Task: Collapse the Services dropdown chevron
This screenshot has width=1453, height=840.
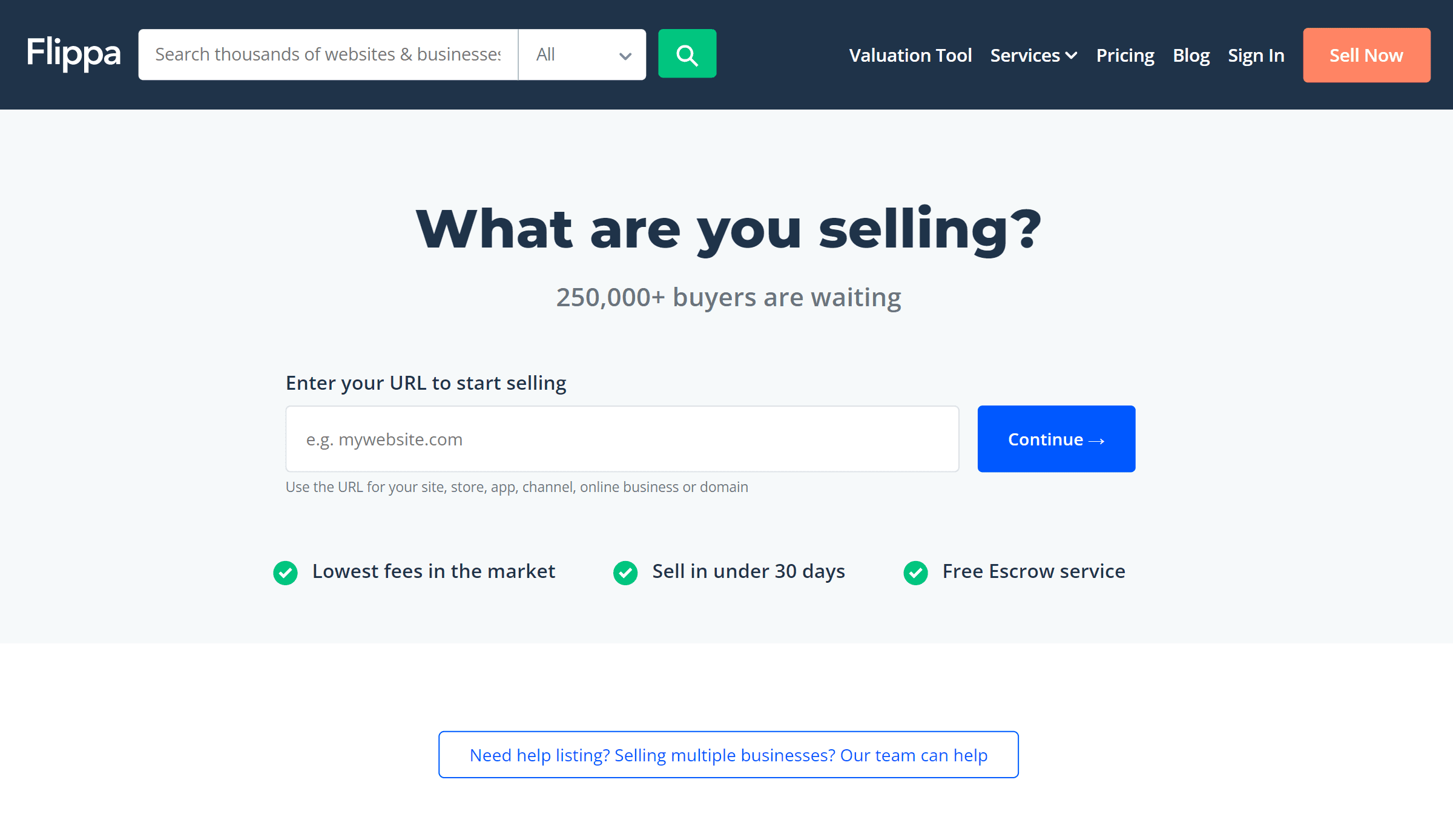Action: click(1072, 55)
